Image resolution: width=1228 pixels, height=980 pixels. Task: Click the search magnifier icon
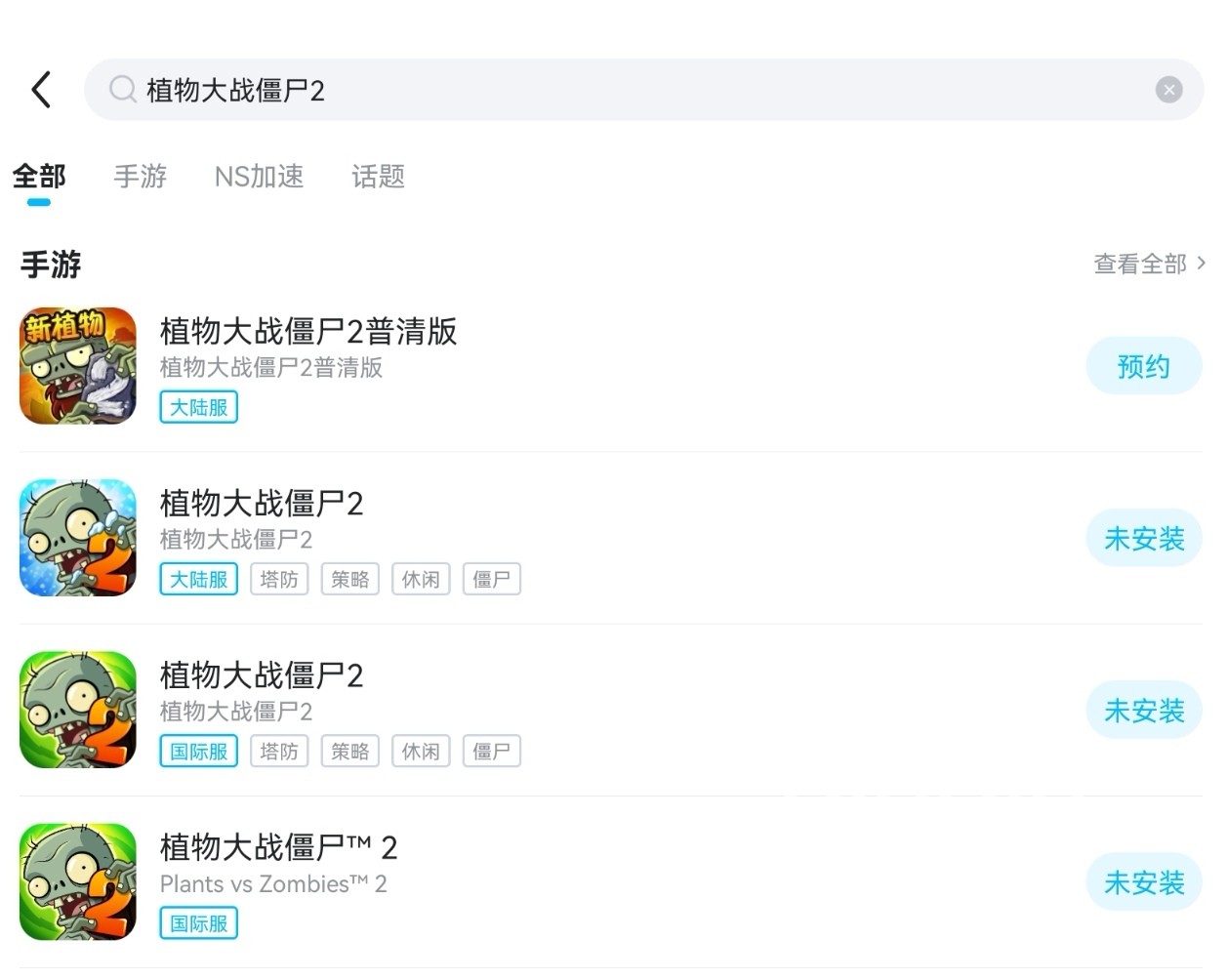pos(122,90)
